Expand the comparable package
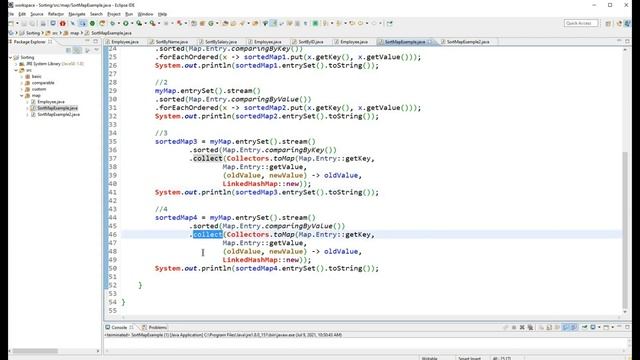Screen dimensions: 640x360 point(22,83)
